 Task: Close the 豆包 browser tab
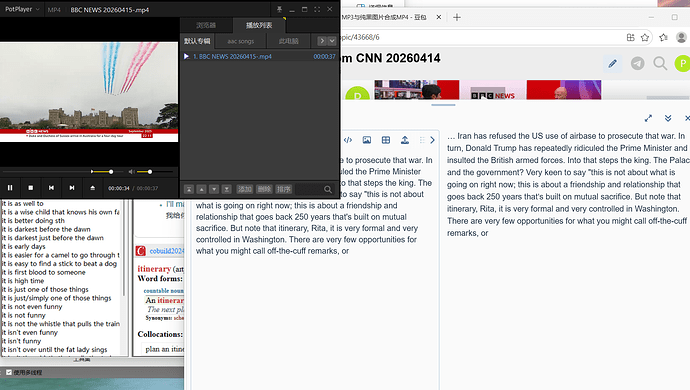pos(439,17)
